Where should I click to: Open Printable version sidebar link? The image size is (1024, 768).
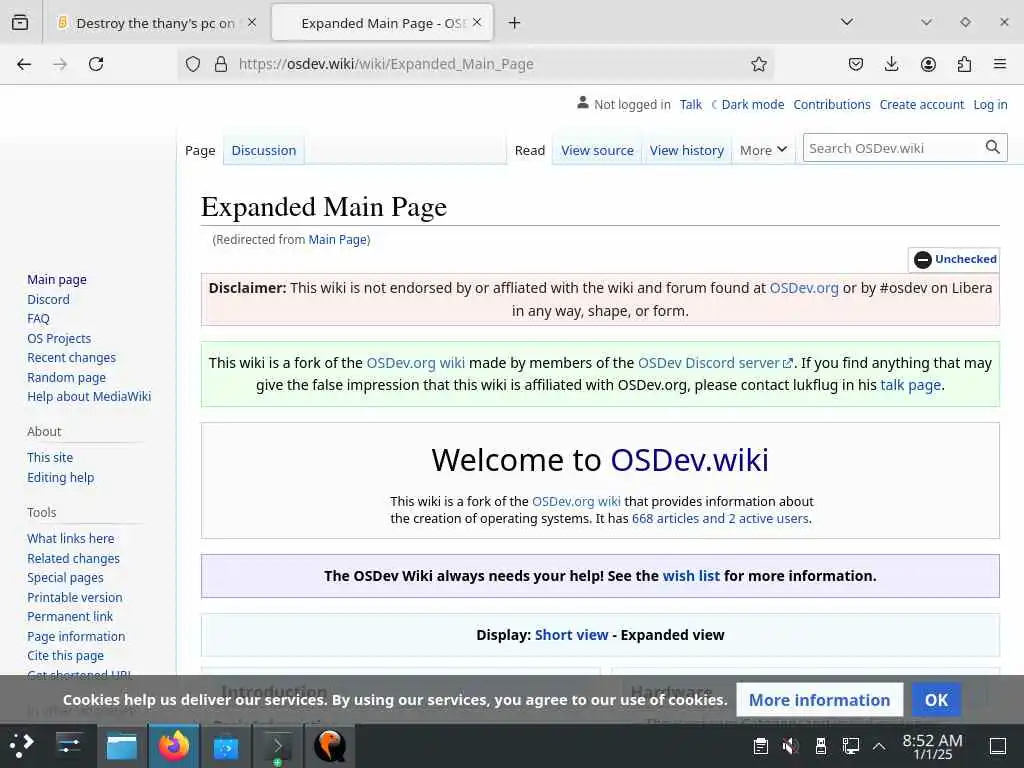click(x=74, y=597)
